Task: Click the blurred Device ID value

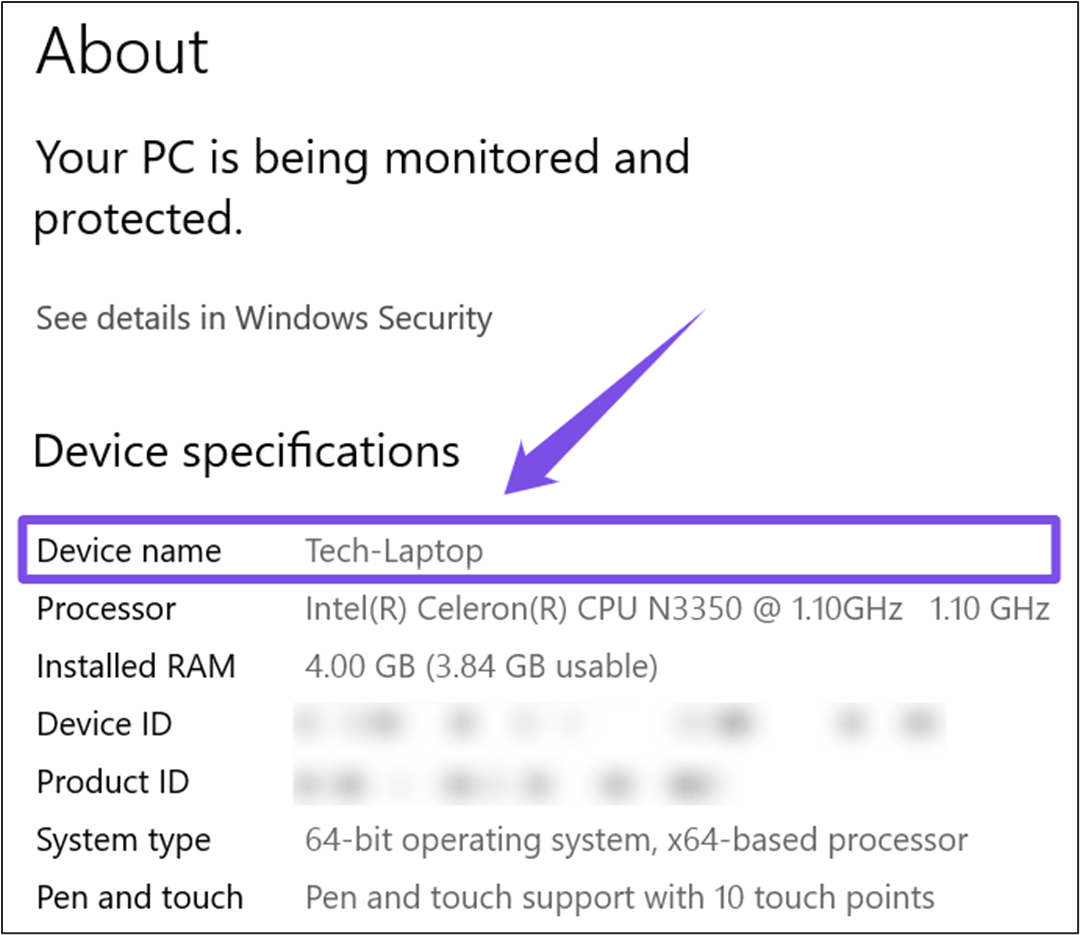Action: pos(618,724)
